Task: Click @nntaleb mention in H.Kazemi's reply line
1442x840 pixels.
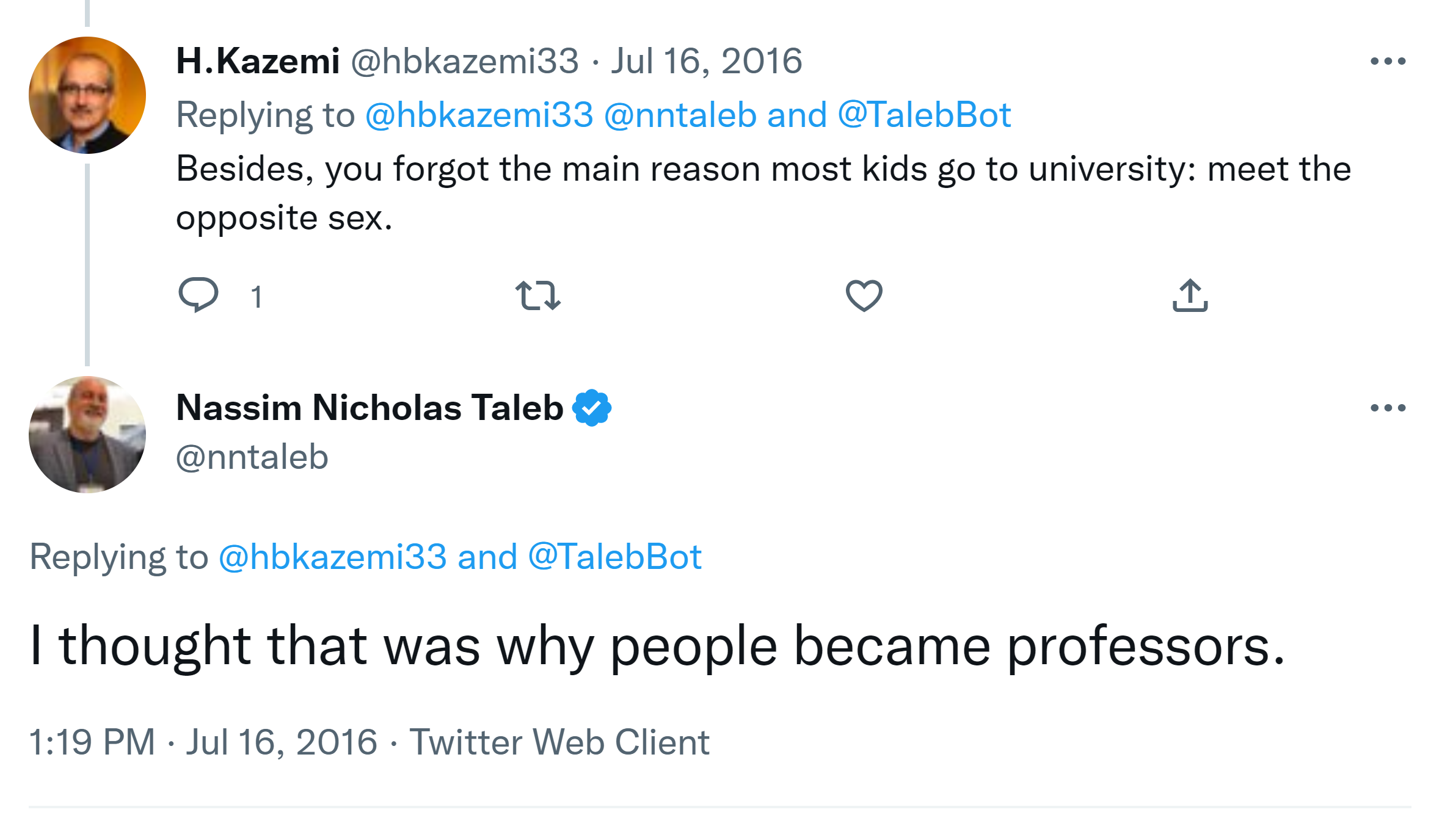Action: 680,115
